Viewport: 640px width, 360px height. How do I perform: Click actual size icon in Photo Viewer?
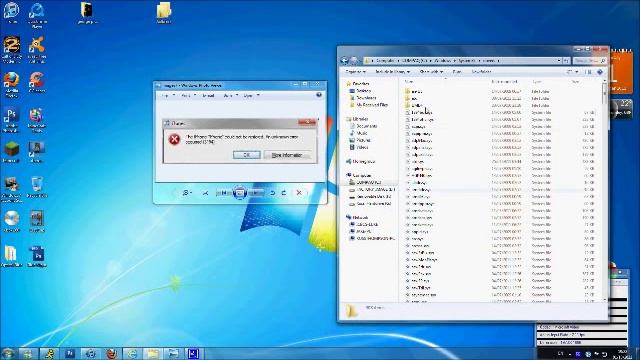coord(205,193)
